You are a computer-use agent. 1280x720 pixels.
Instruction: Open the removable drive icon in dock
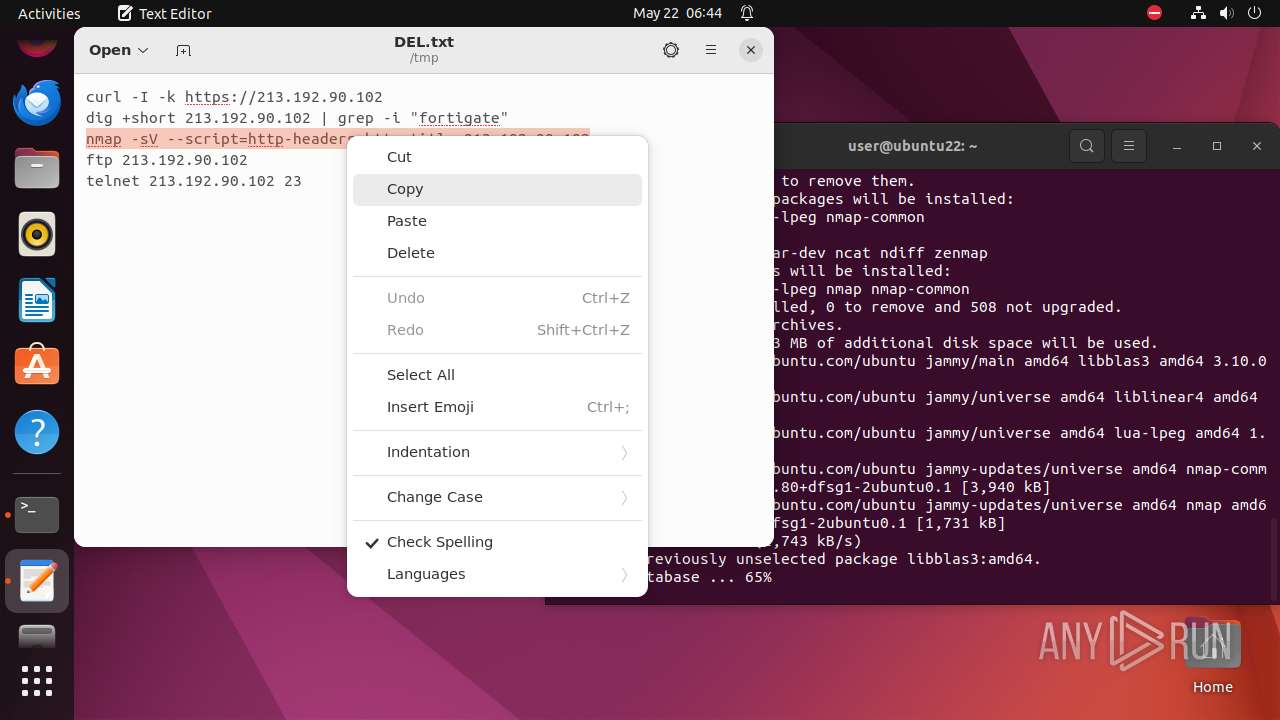click(37, 636)
